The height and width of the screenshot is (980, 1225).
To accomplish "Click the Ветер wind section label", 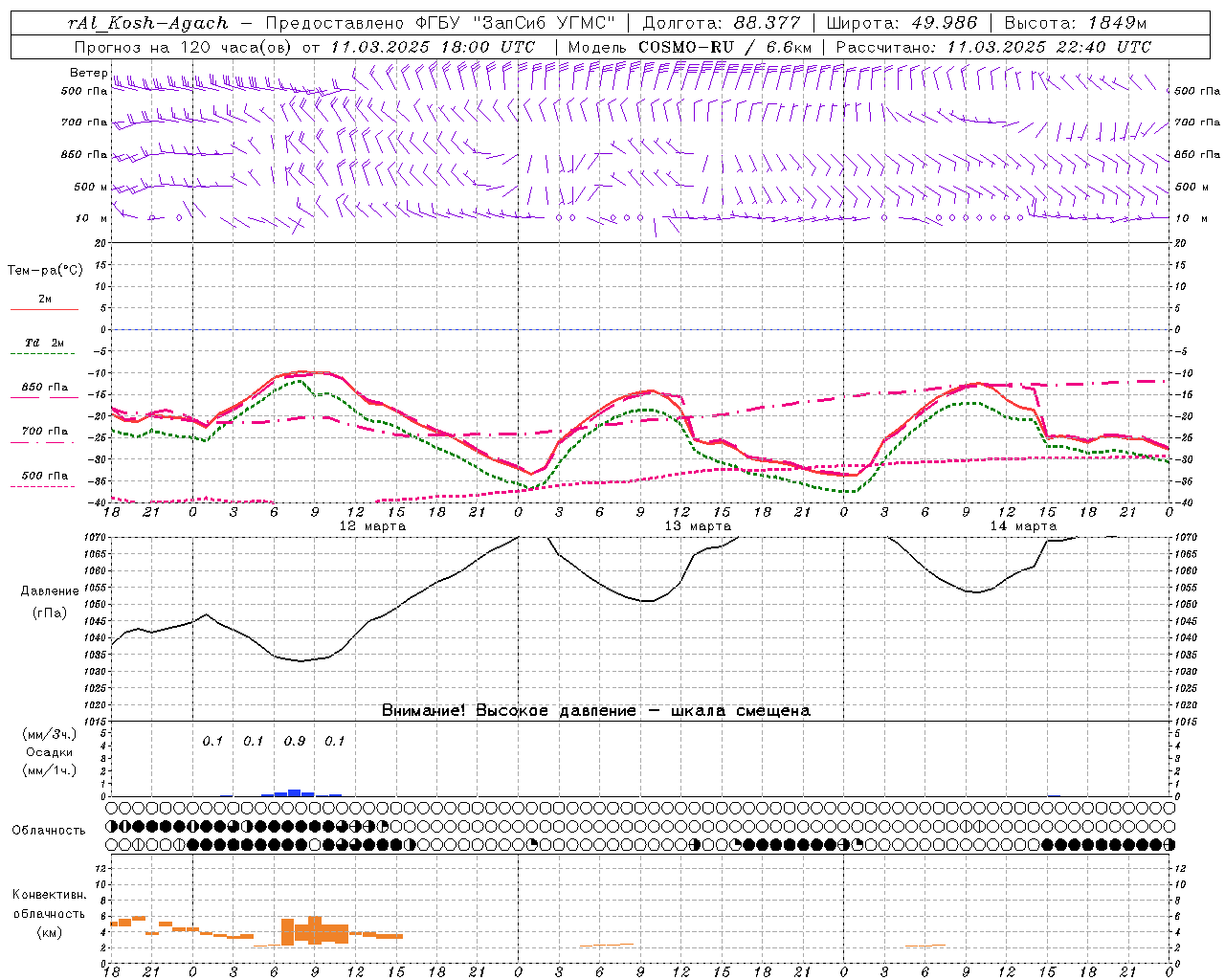I will (x=89, y=73).
